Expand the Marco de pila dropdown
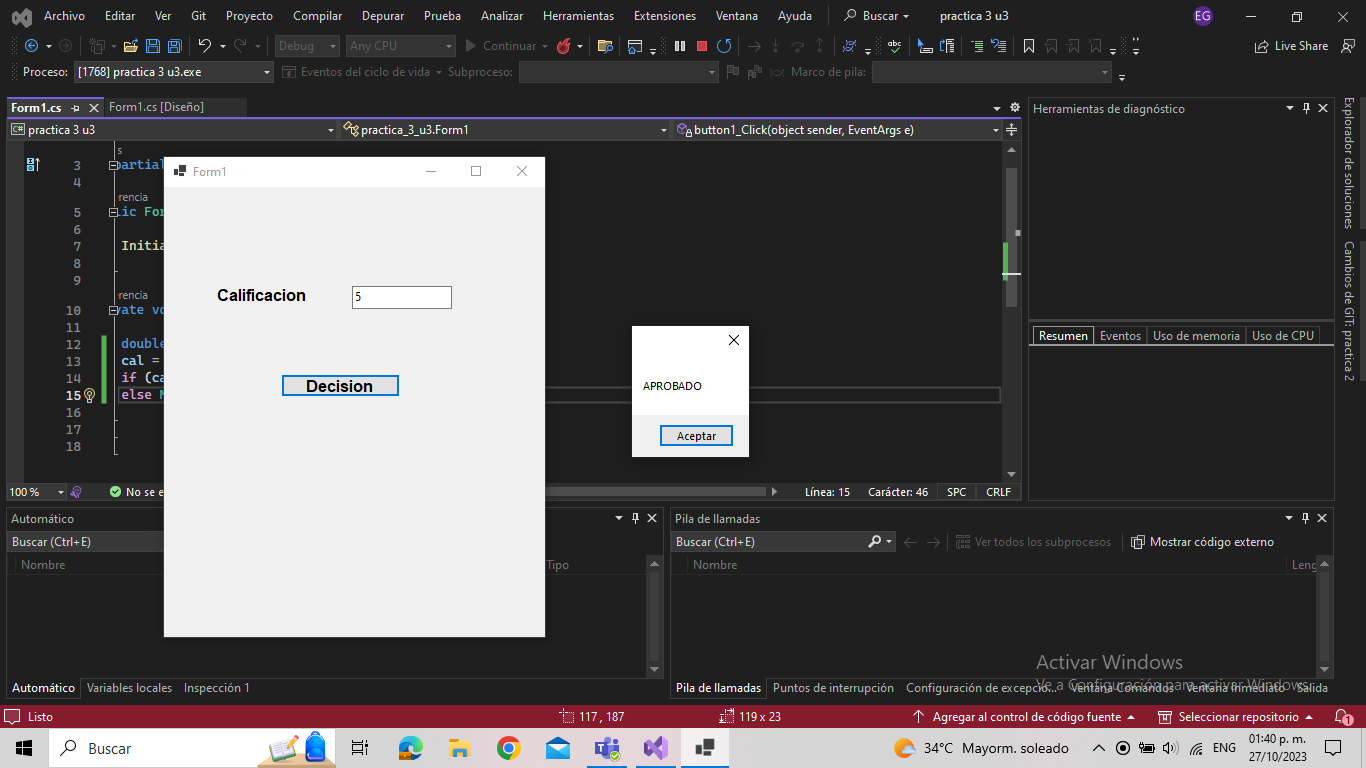 pos(1104,71)
